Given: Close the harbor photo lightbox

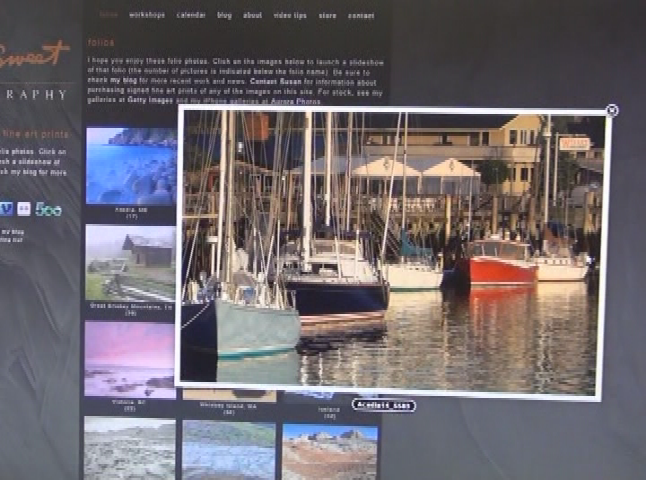Looking at the screenshot, I should 612,110.
